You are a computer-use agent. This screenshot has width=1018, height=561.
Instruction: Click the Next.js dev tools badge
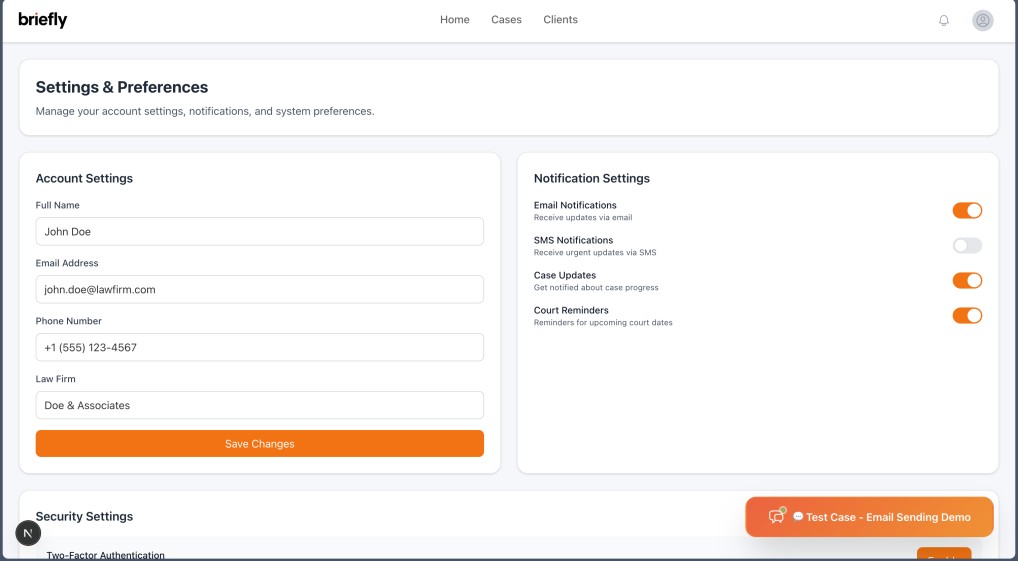28,533
